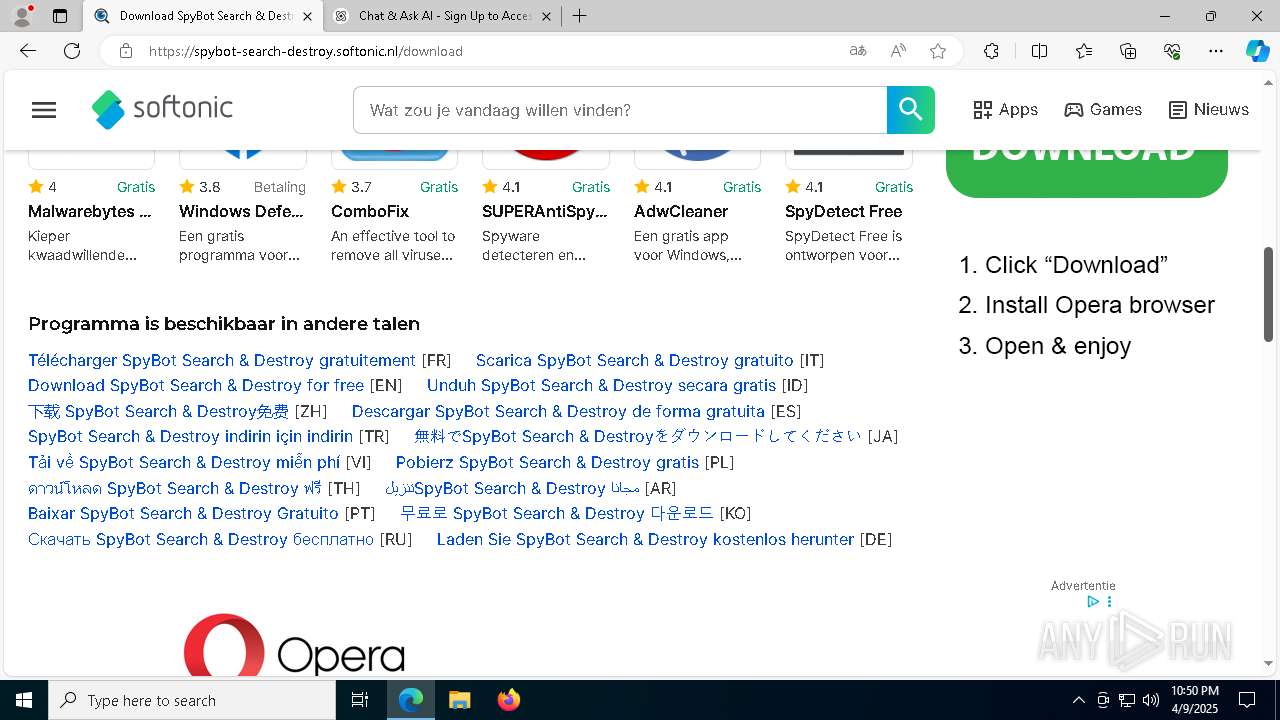
Task: Open Russian Скачать SpyBot link
Action: 201,539
